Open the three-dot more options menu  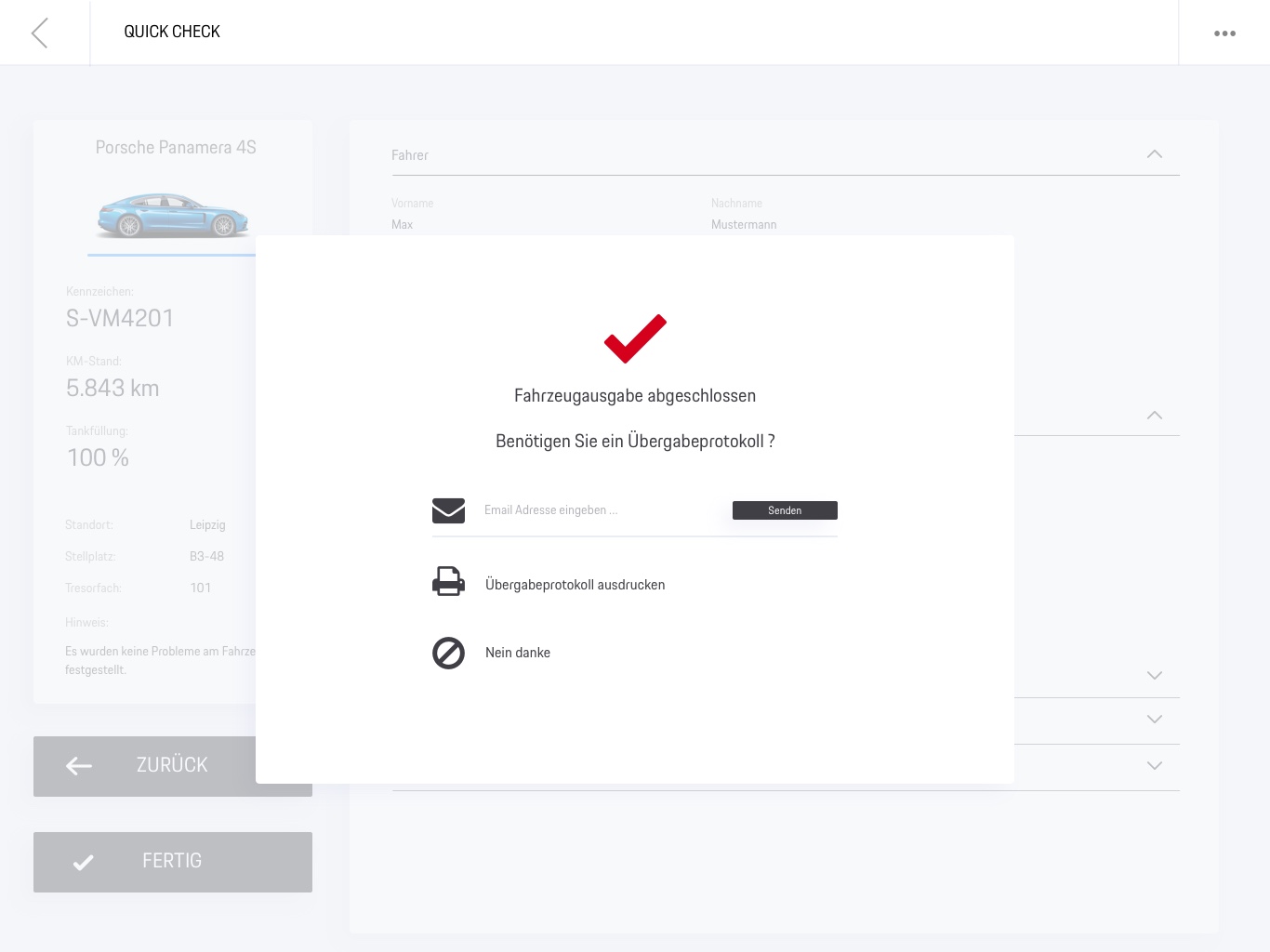tap(1224, 33)
